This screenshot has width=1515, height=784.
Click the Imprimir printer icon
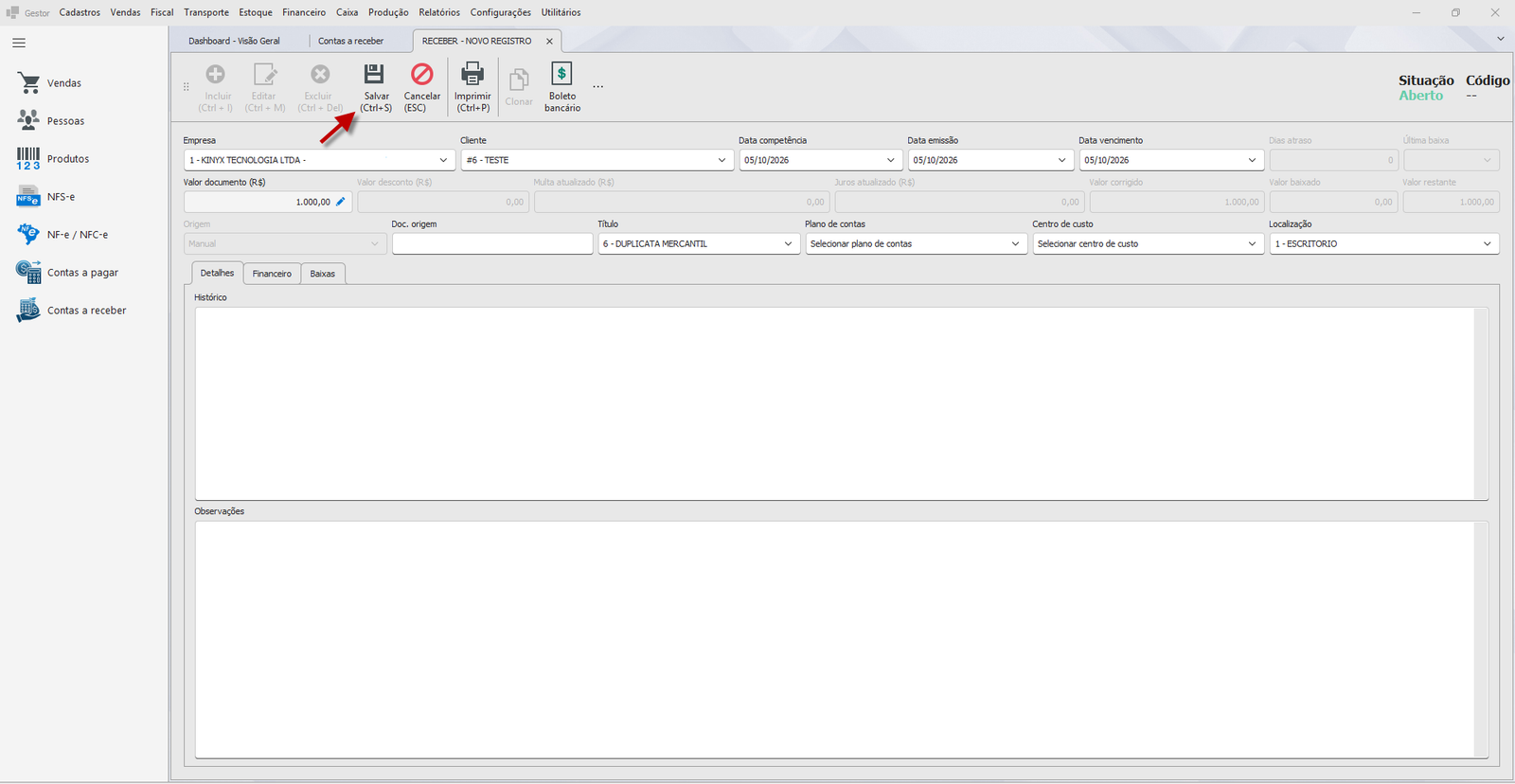coord(472,74)
